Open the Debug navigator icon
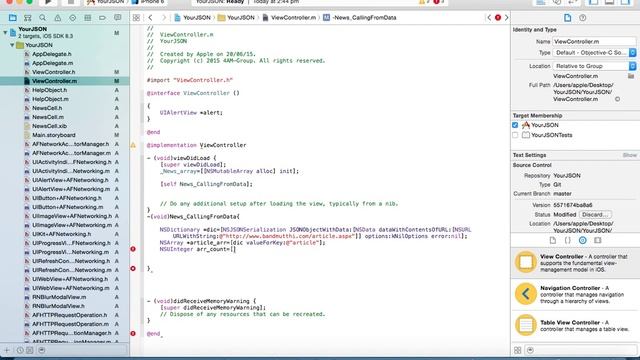This screenshot has height=360, width=640. click(x=87, y=18)
